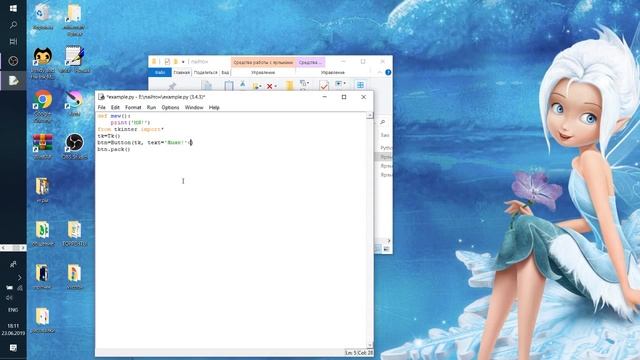Image resolution: width=640 pixels, height=360 pixels.
Task: Open Edit menu in IDLE editor
Action: [115, 107]
